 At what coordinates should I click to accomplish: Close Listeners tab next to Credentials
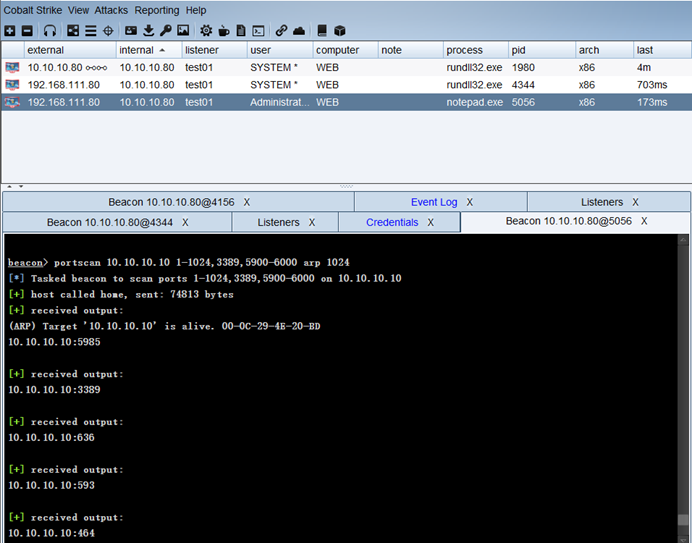(x=312, y=222)
